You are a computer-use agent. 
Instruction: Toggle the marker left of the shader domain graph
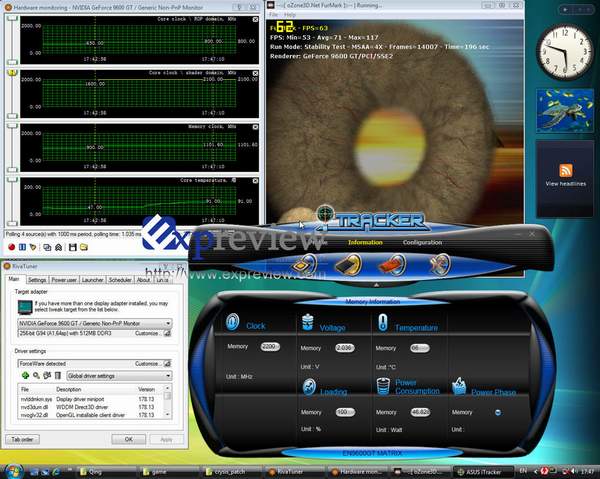tap(12, 72)
